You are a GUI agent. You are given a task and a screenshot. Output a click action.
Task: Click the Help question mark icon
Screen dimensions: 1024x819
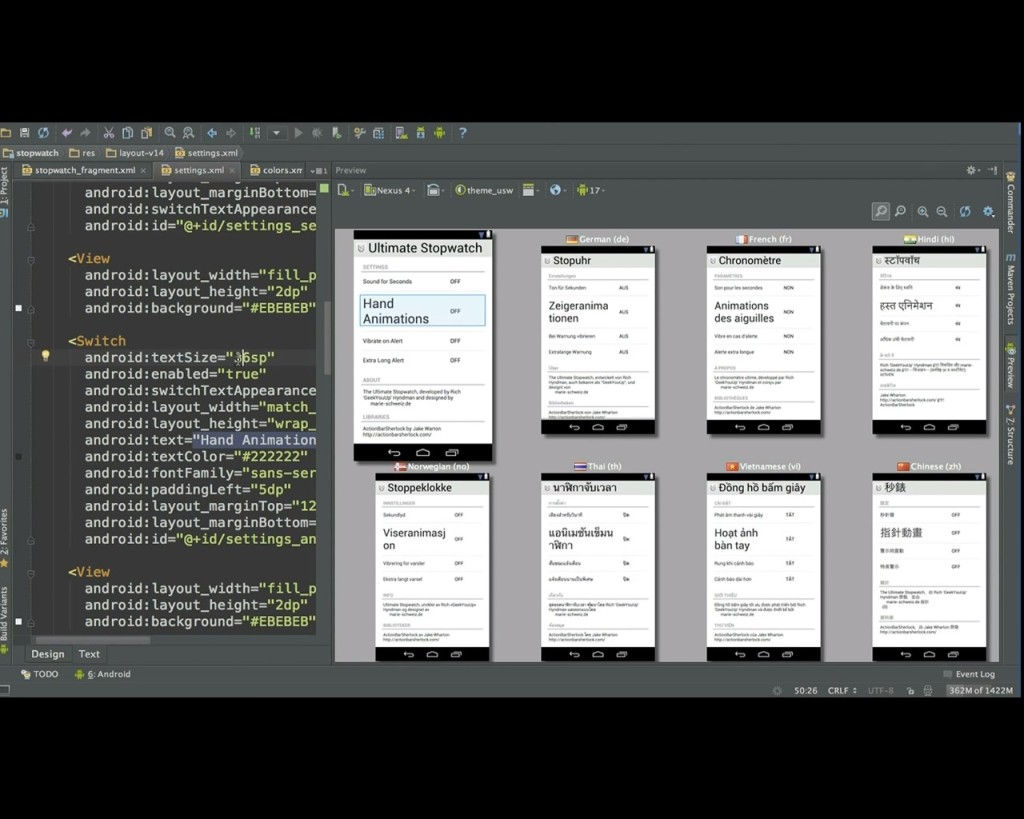coord(463,133)
